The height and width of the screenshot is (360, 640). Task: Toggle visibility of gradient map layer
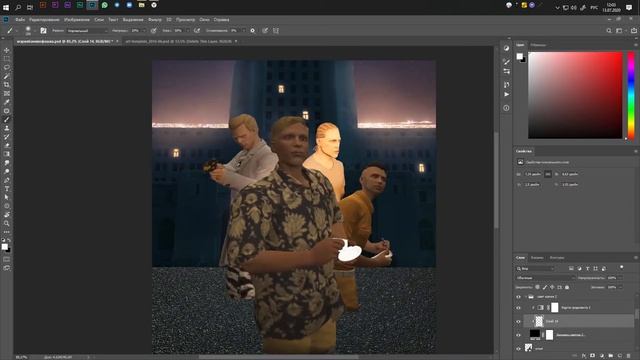click(x=518, y=308)
